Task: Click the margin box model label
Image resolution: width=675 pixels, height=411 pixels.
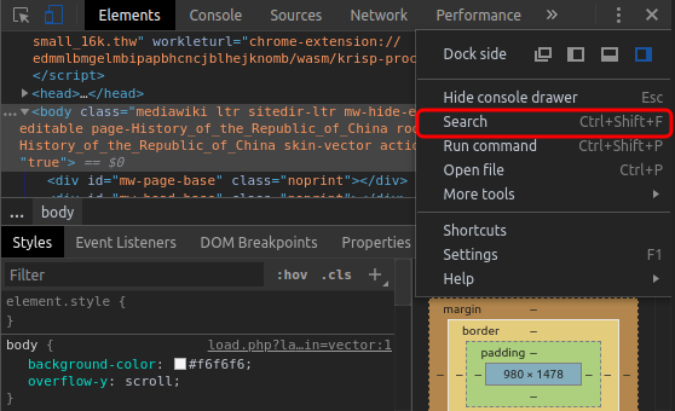Action: click(462, 309)
